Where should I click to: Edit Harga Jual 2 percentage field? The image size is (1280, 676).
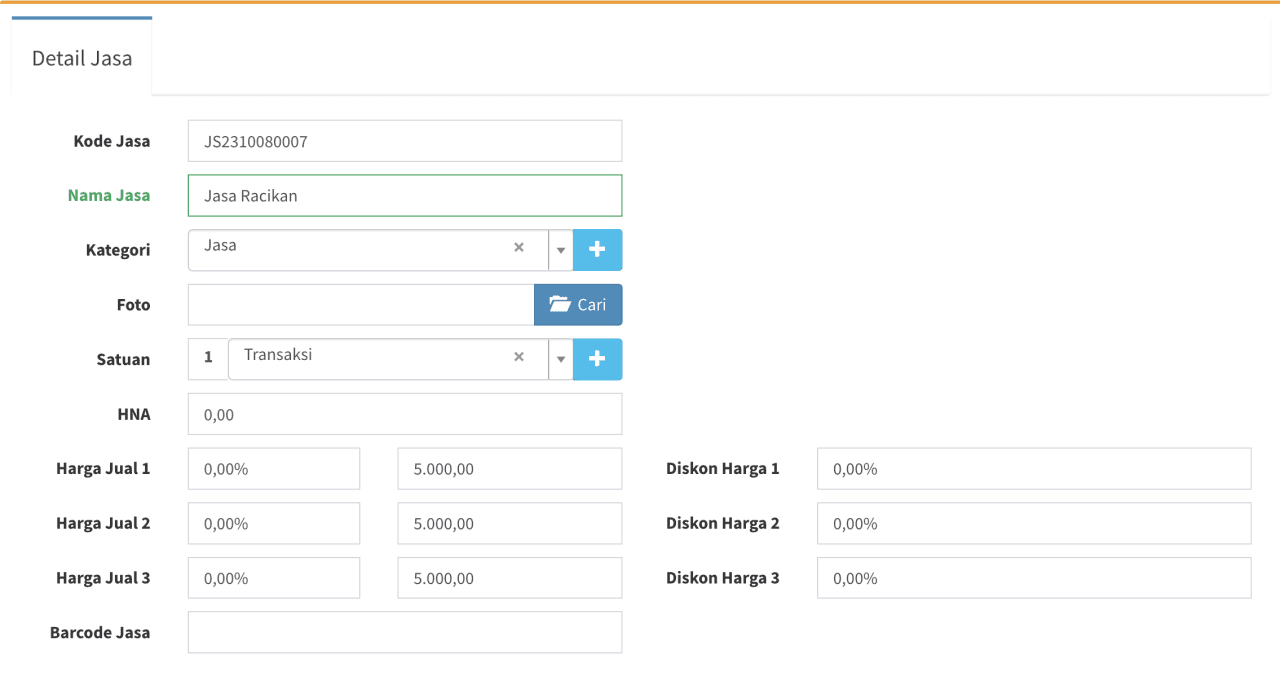(x=274, y=523)
